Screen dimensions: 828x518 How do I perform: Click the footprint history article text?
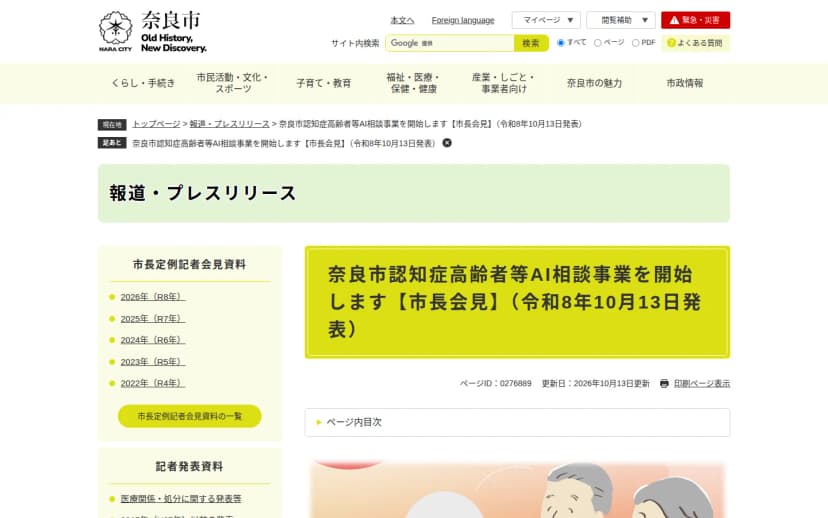pos(285,143)
